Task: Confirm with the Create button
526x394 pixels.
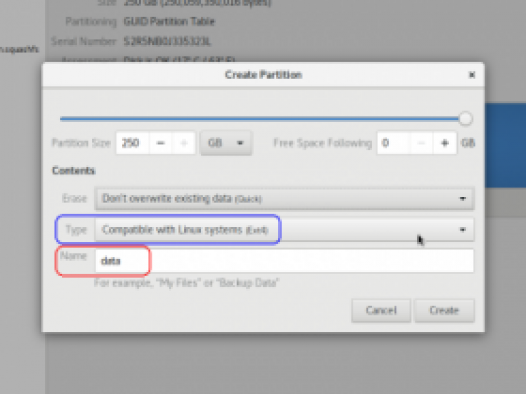Action: click(x=444, y=311)
